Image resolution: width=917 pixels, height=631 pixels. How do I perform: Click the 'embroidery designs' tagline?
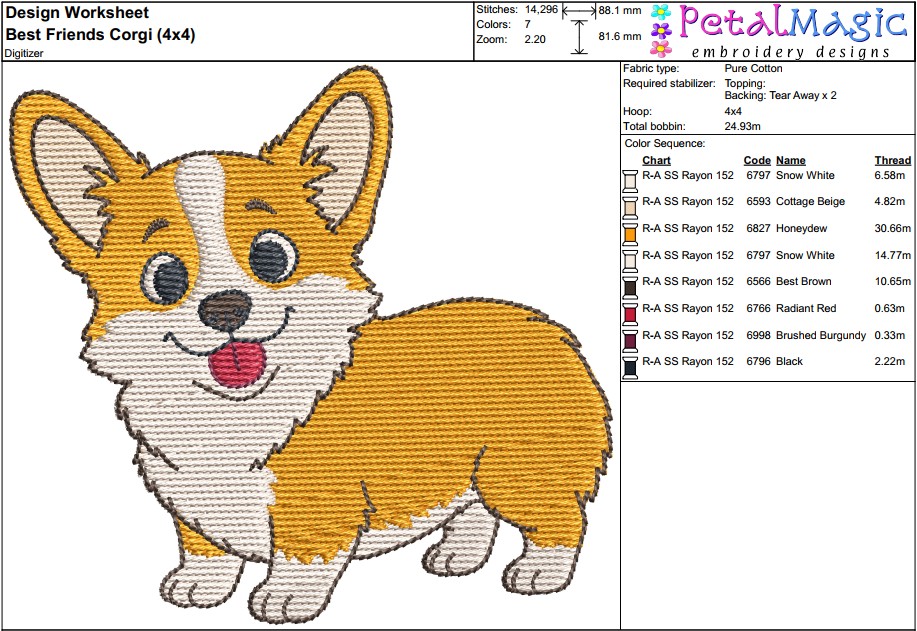click(x=791, y=51)
